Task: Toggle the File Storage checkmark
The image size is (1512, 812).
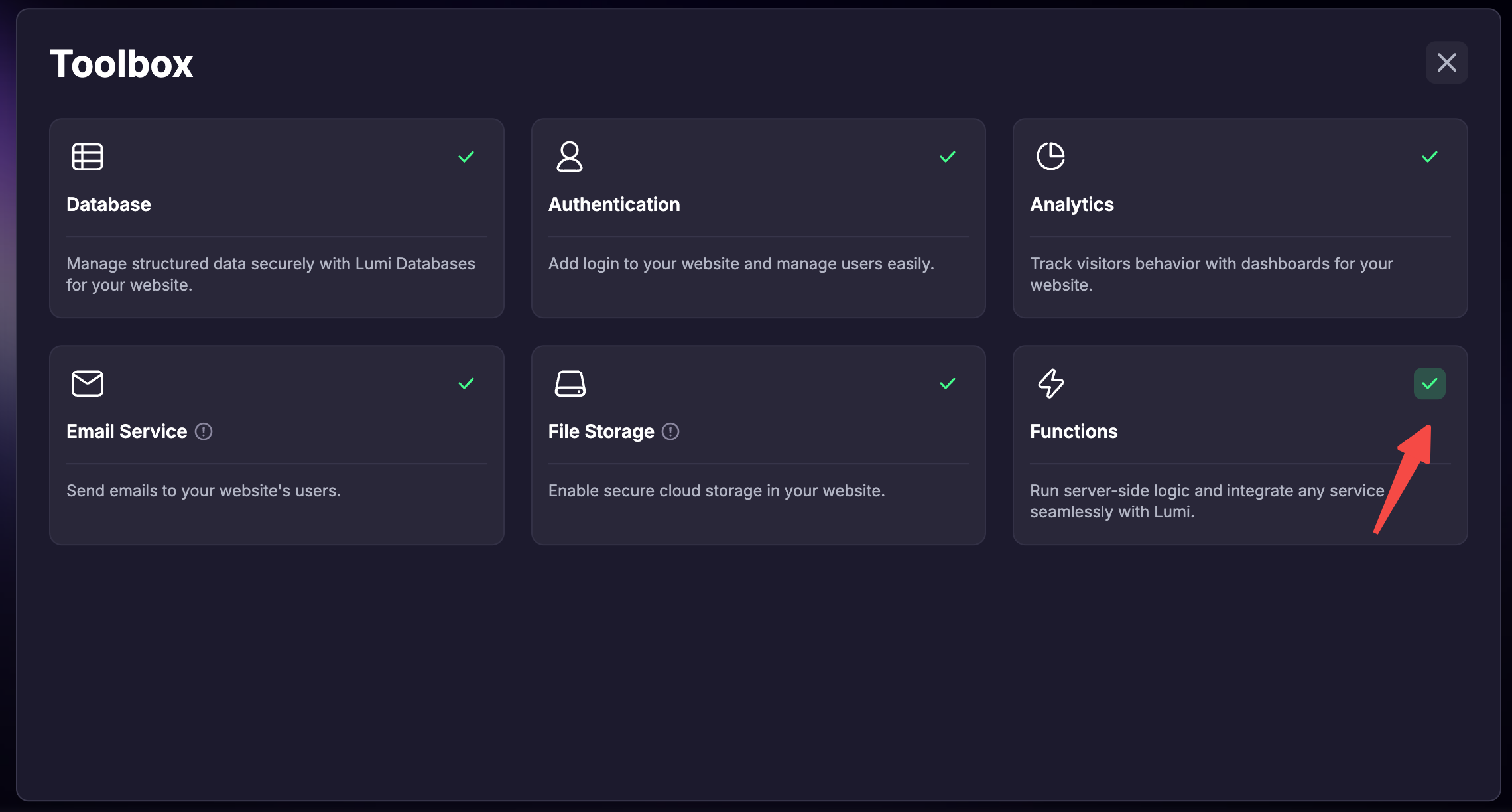Action: tap(948, 383)
